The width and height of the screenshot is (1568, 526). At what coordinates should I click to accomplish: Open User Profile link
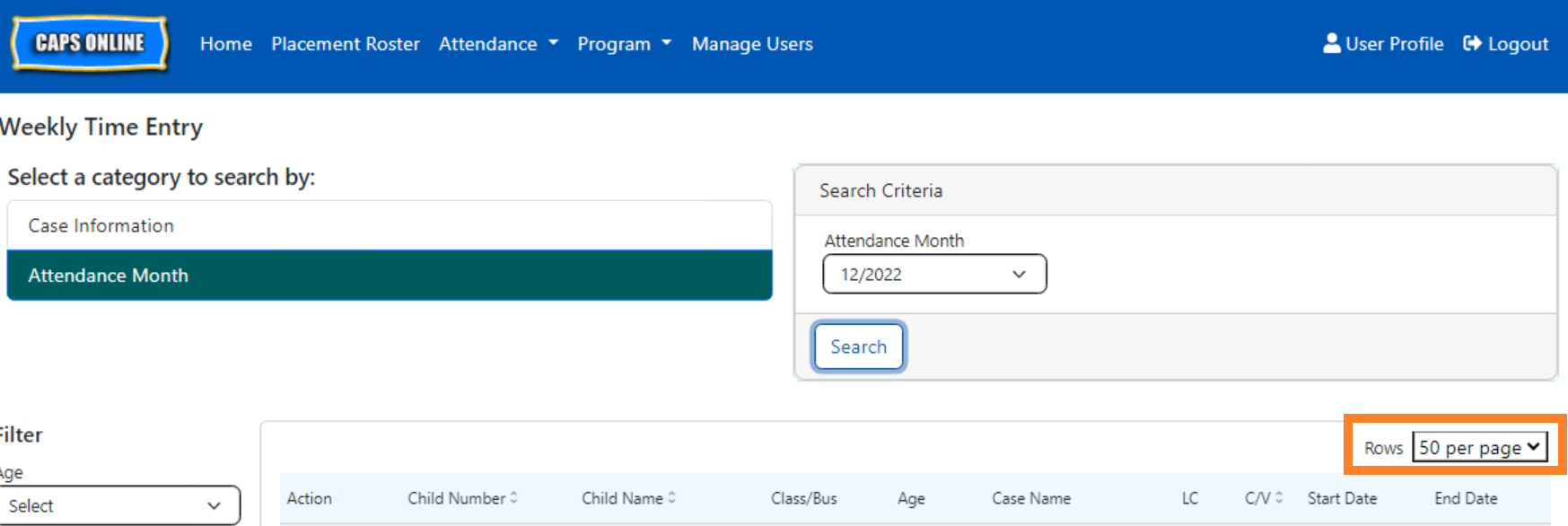[1383, 44]
